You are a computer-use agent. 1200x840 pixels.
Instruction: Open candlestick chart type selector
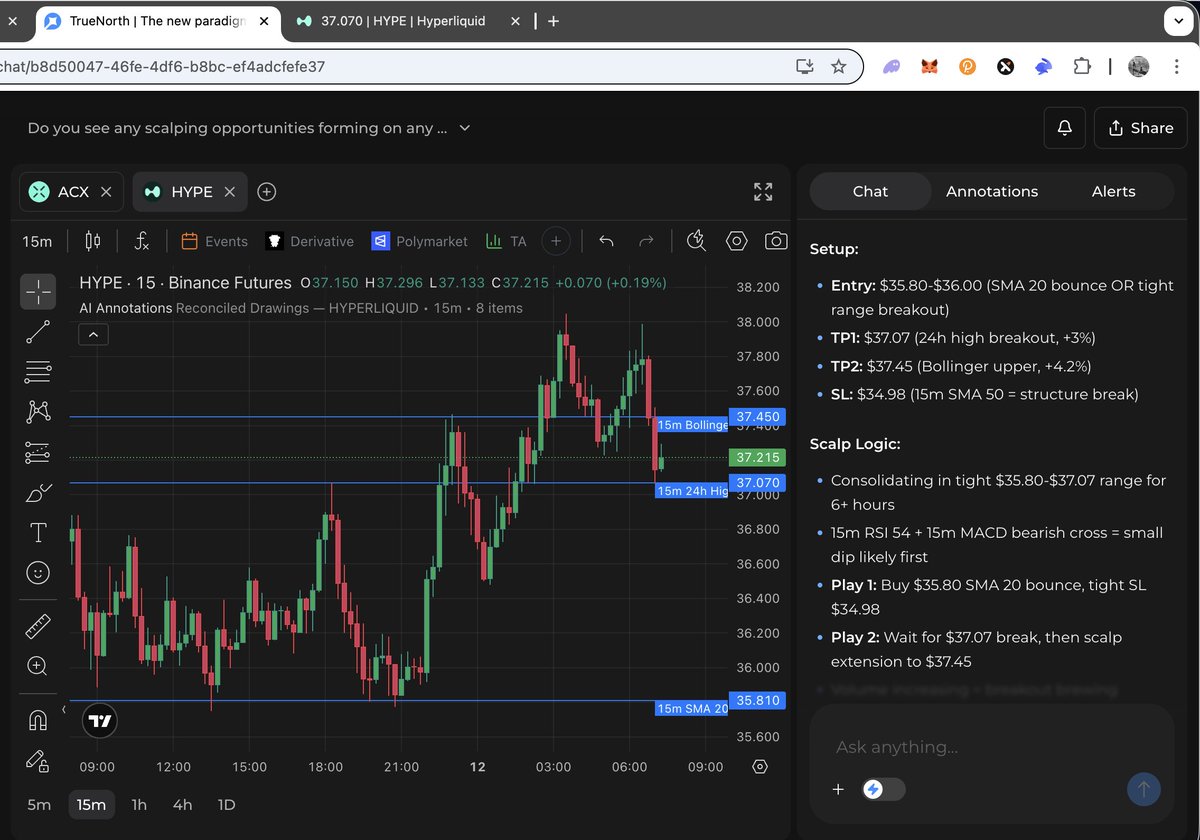click(x=93, y=241)
